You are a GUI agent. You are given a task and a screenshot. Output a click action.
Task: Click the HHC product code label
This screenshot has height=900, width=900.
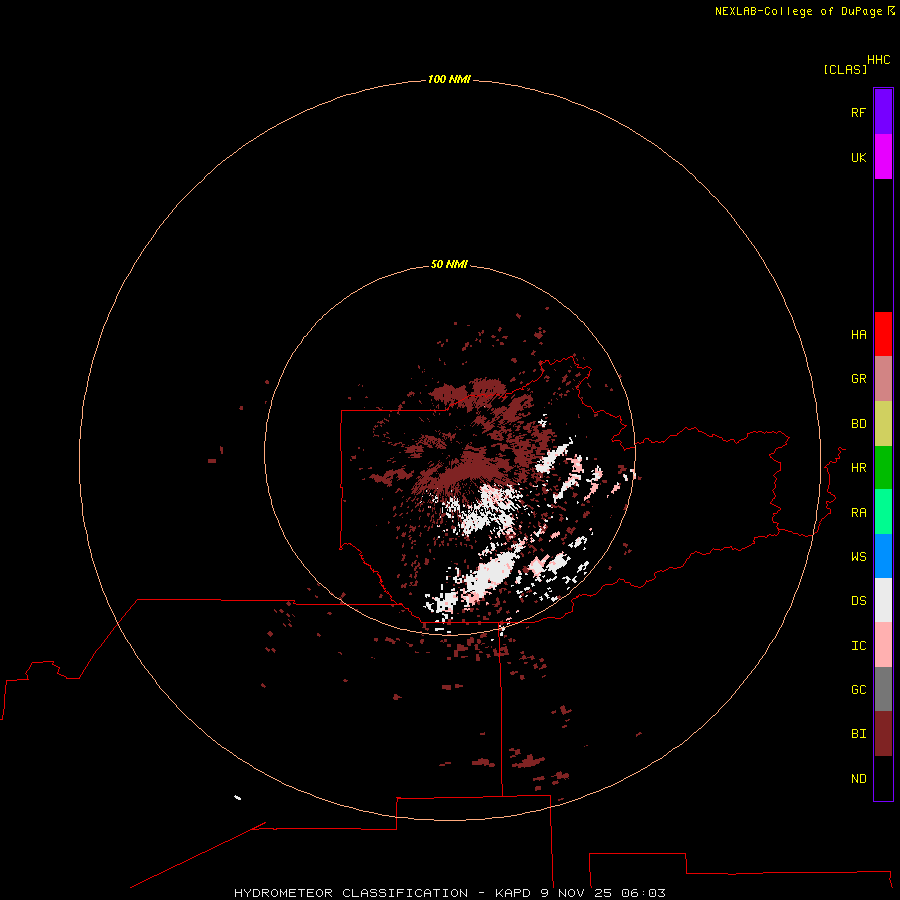[x=878, y=60]
